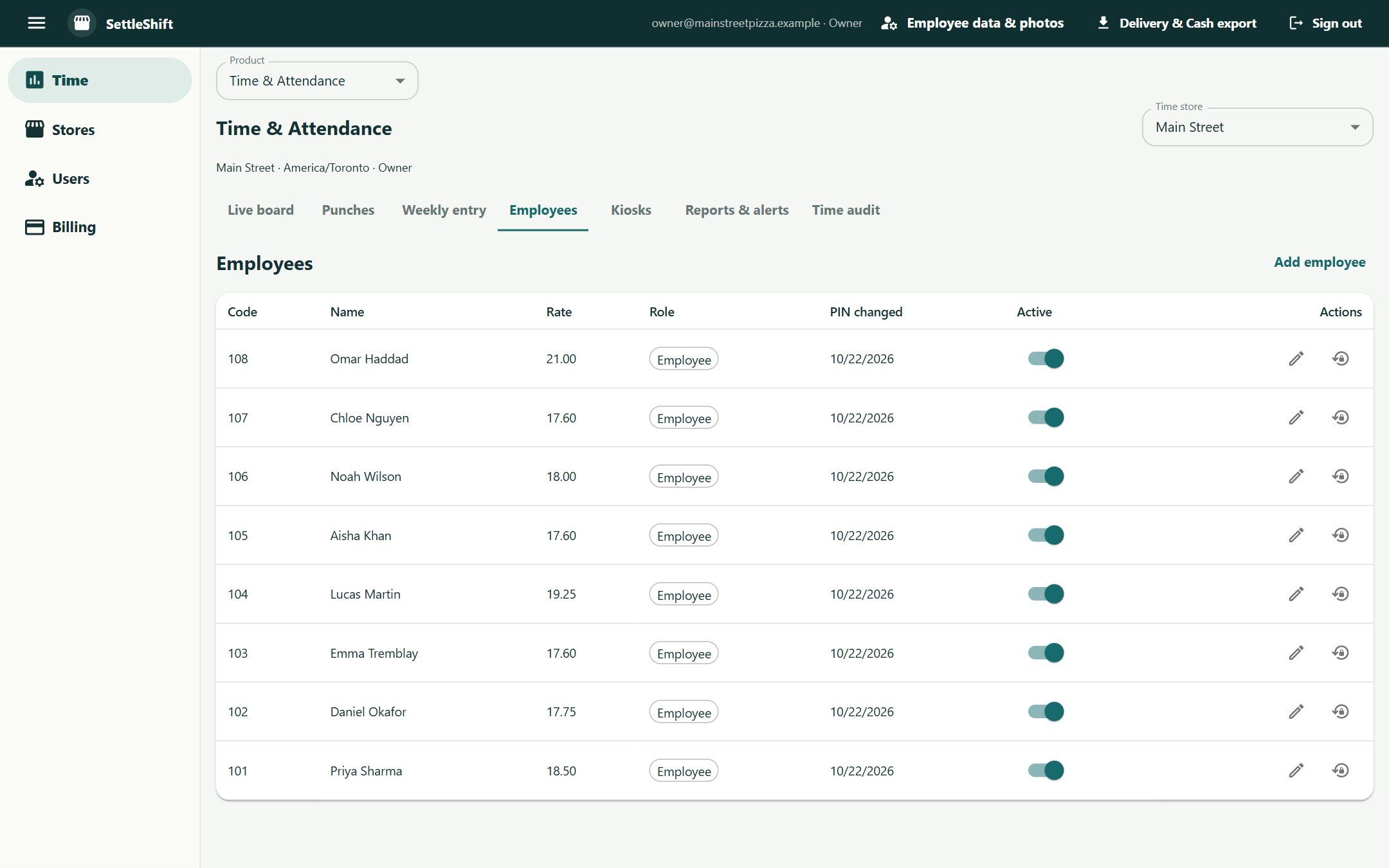Screen dimensions: 1389x868
Task: Open the hamburger navigation menu
Action: [37, 23]
